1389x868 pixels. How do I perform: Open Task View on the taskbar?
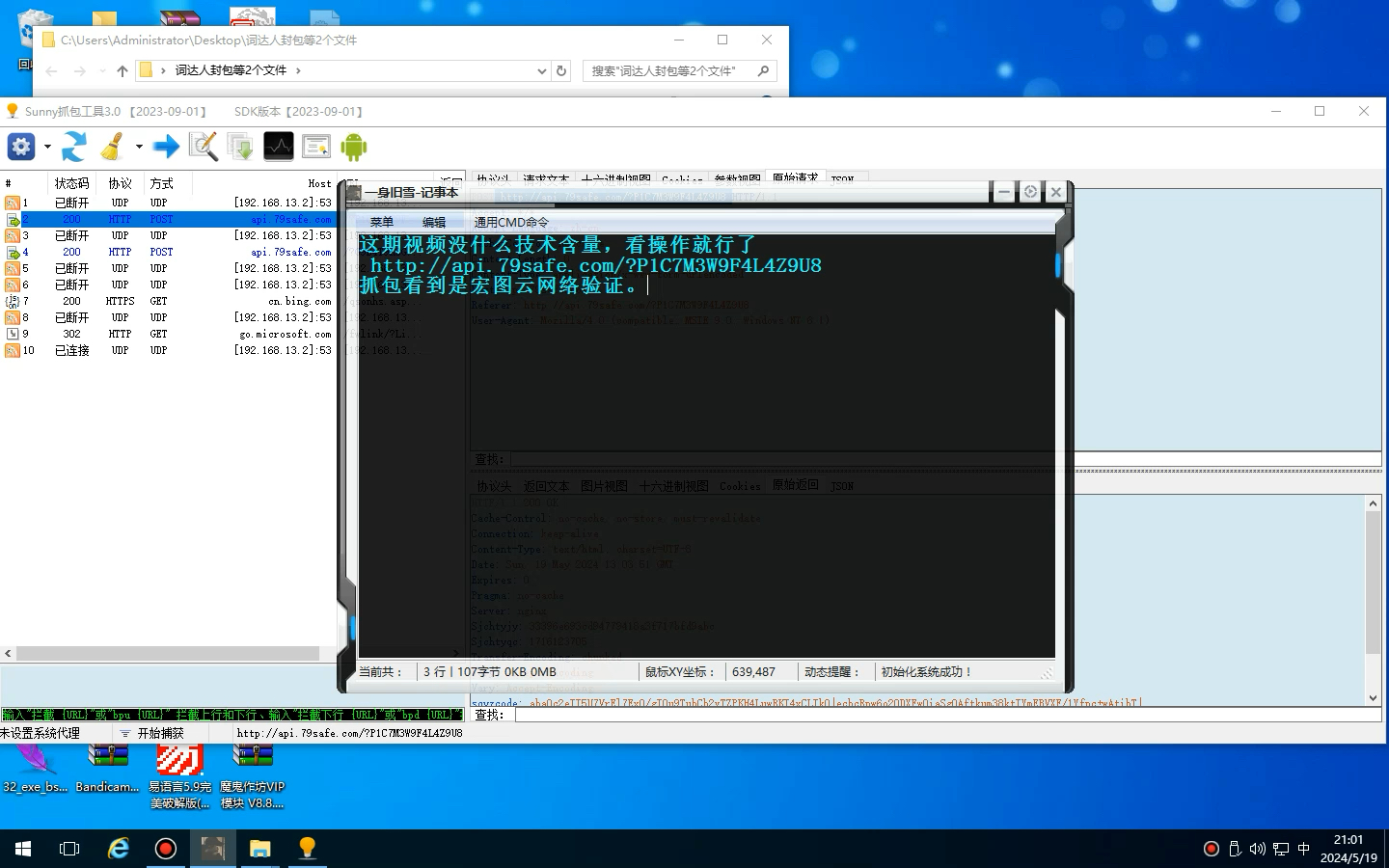69,849
